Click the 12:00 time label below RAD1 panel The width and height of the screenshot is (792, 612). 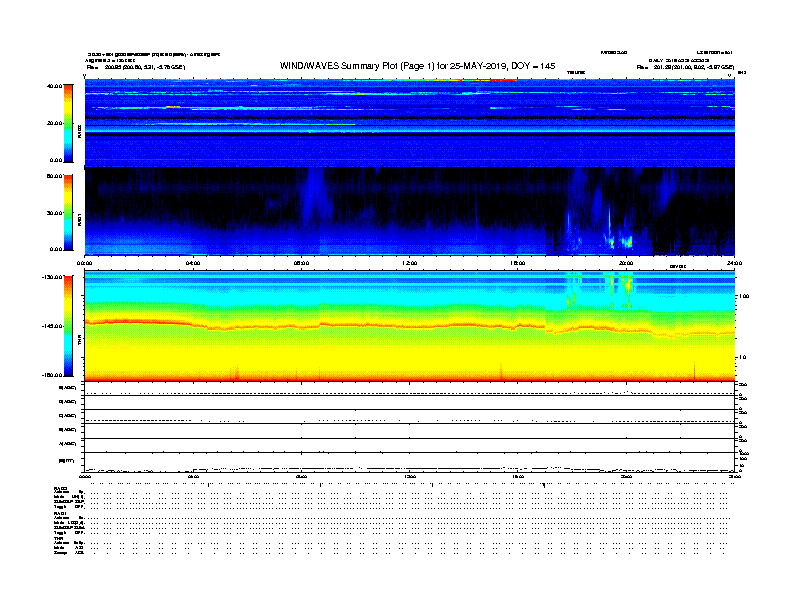click(x=410, y=263)
